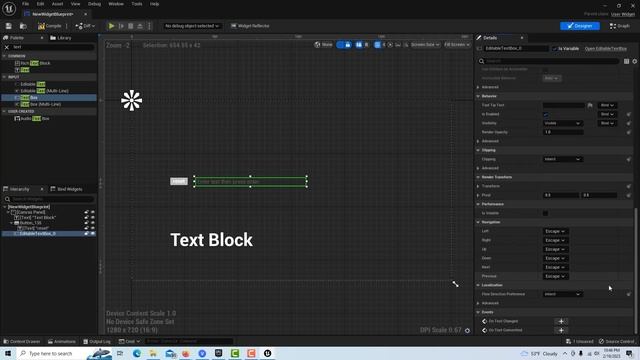Open the 'No debug object selected' dropdown
Image resolution: width=640 pixels, height=360 pixels.
[x=191, y=26]
